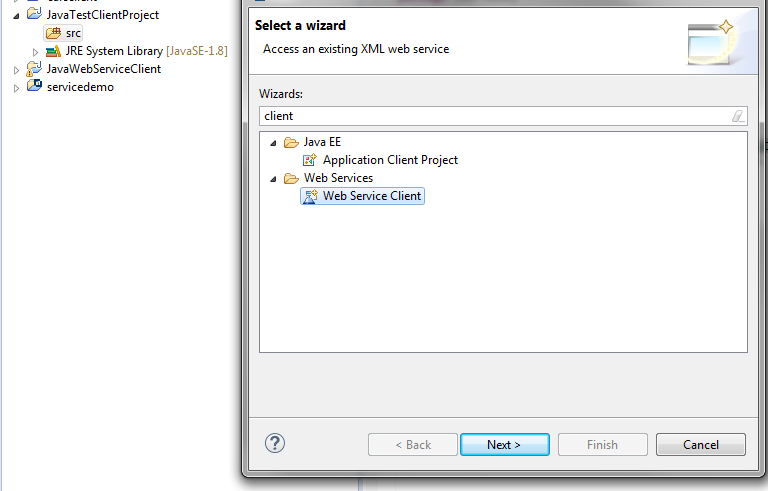768x491 pixels.
Task: Expand the servicedemo project node
Action: pos(17,88)
